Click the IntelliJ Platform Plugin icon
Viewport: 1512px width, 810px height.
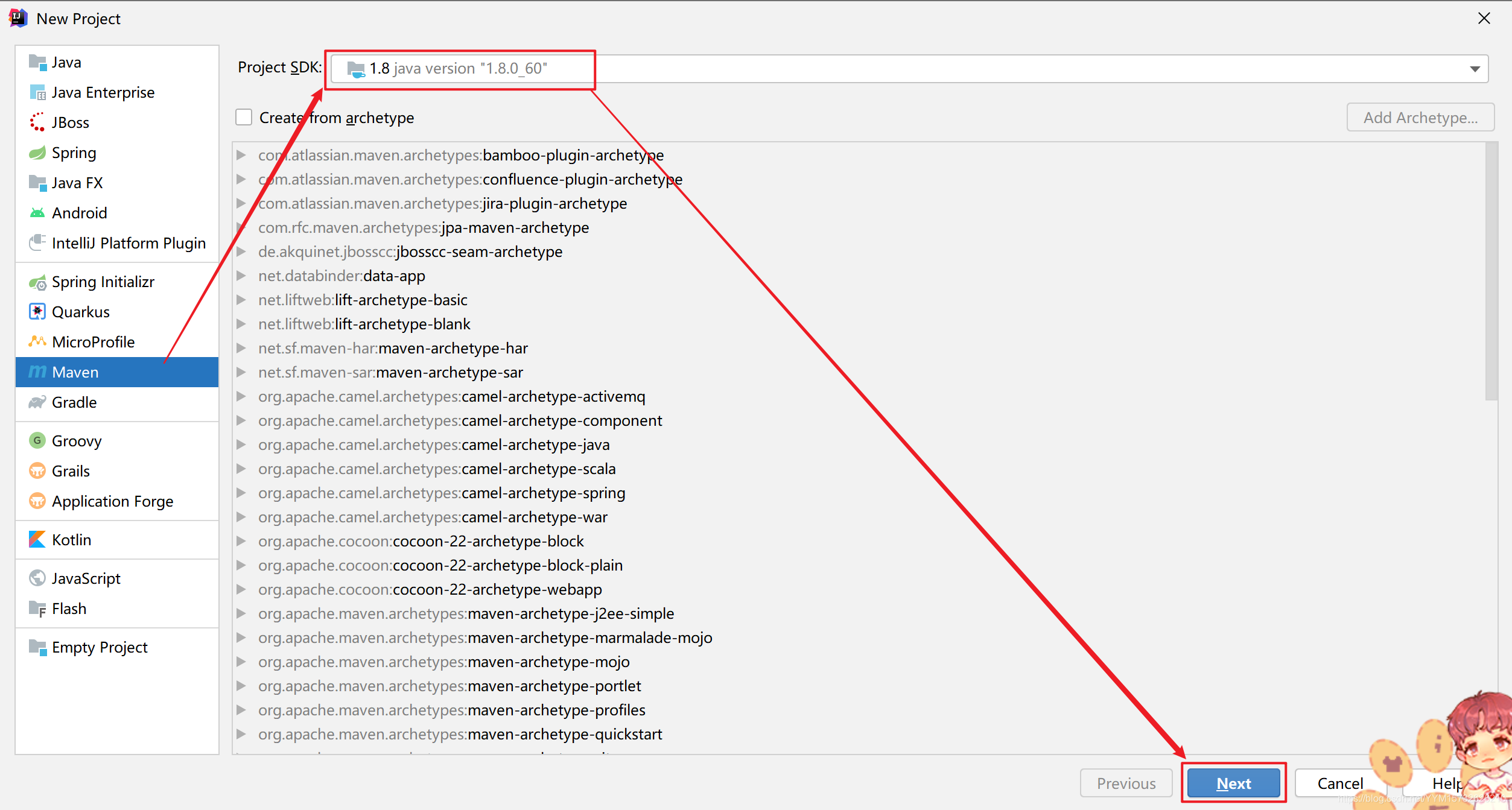[x=37, y=243]
